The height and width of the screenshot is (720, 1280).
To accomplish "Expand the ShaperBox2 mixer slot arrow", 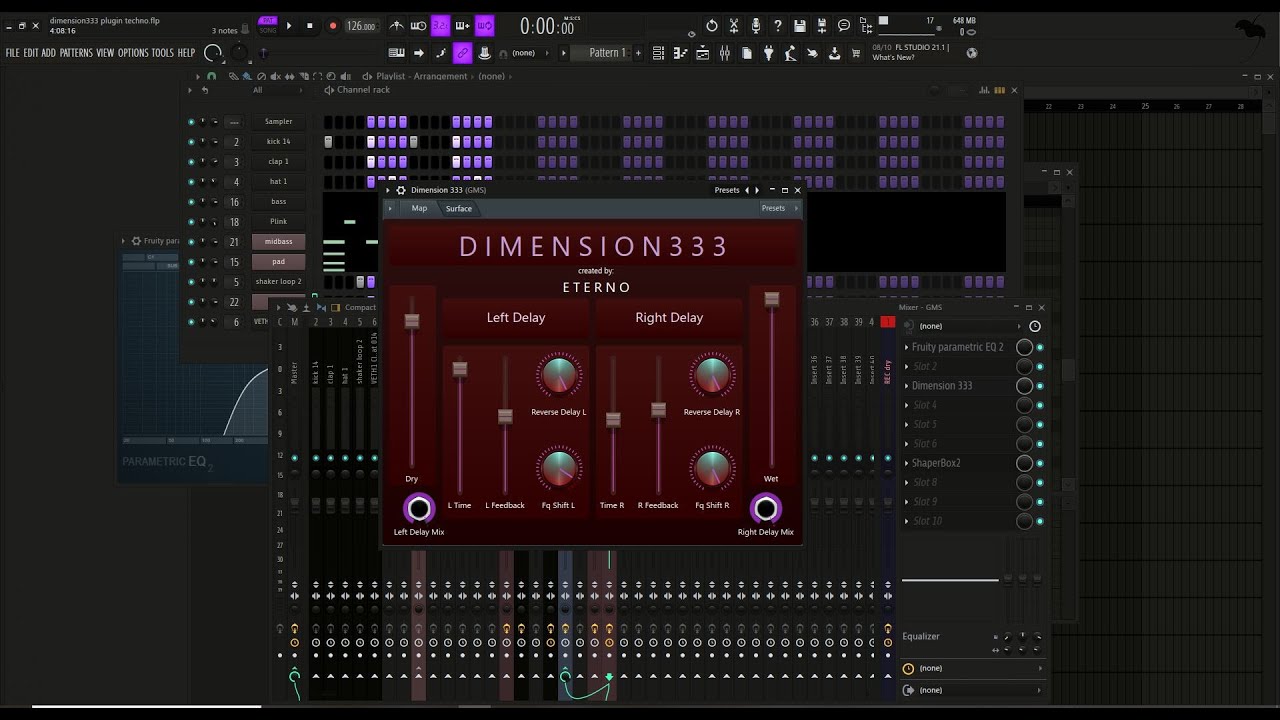I will point(906,463).
